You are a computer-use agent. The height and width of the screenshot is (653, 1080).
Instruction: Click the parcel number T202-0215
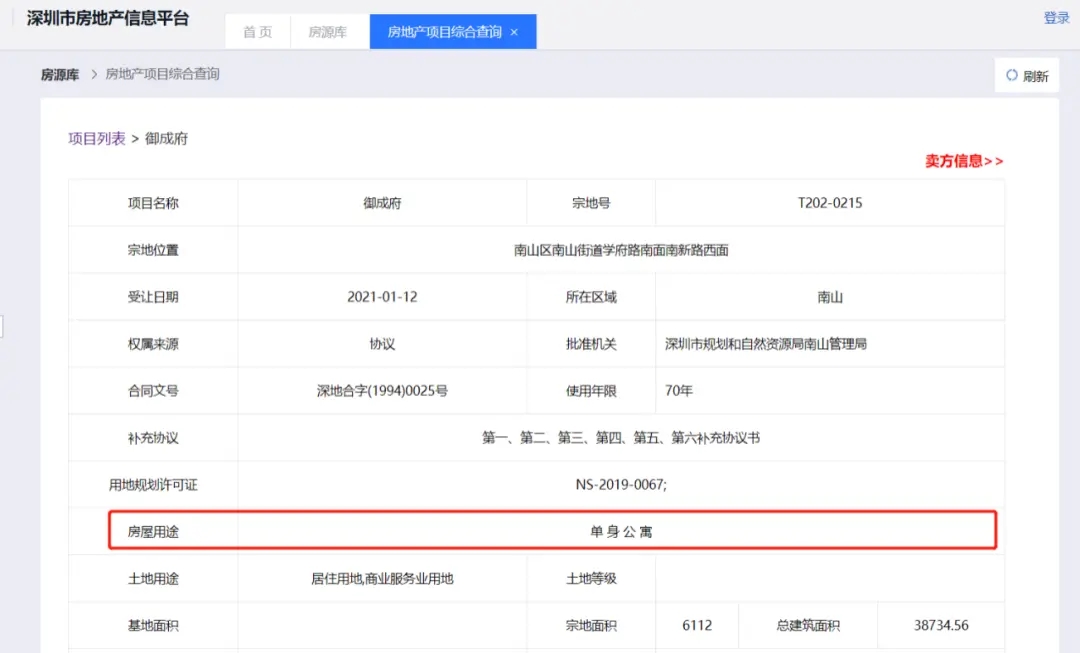[830, 203]
